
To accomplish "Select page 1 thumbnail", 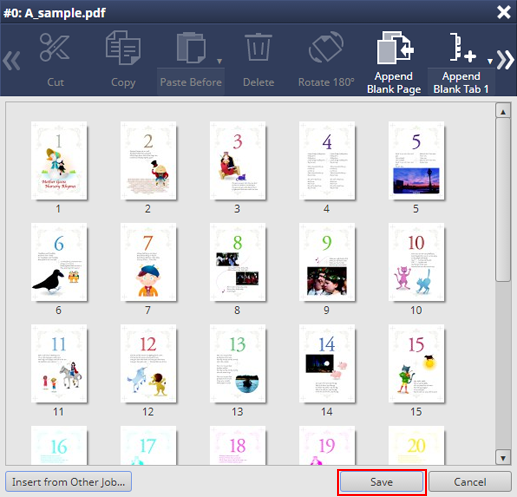I will pyautogui.click(x=59, y=161).
